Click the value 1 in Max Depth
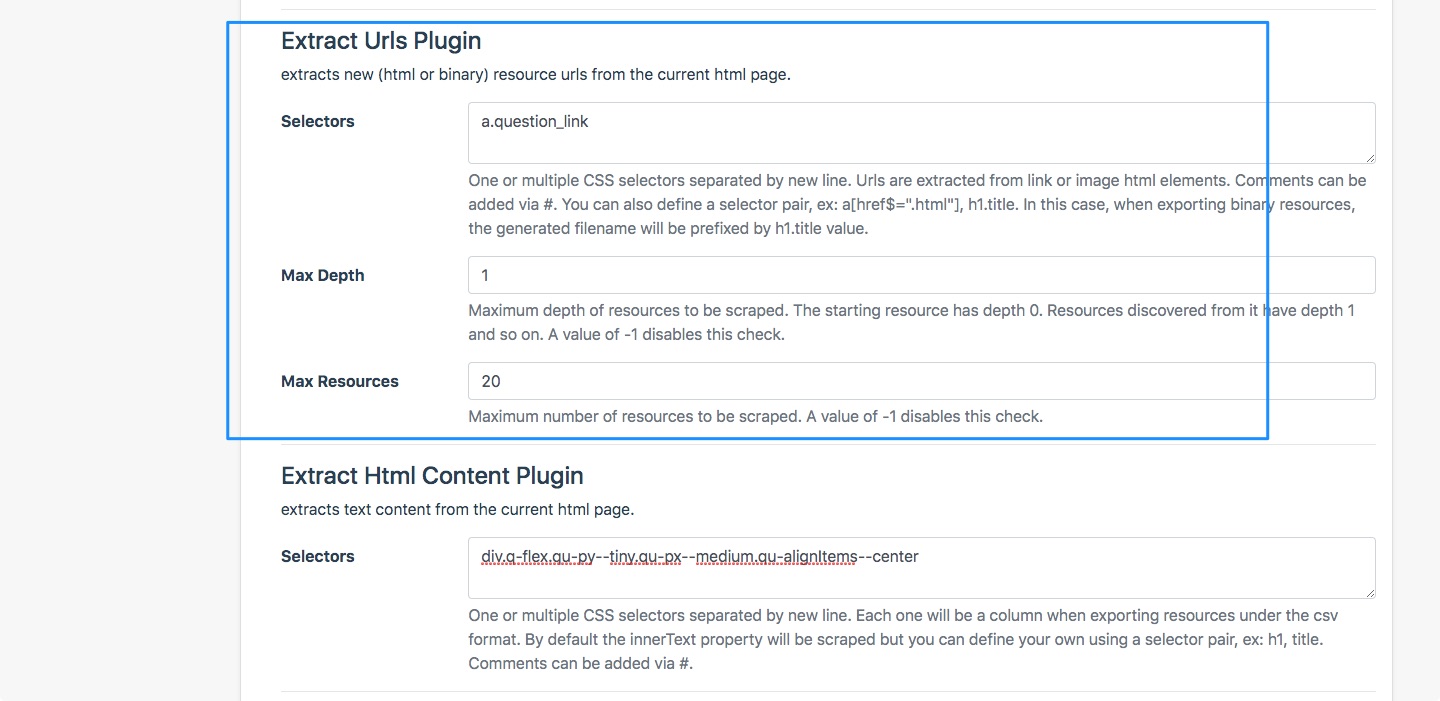Viewport: 1440px width, 701px height. pos(482,275)
